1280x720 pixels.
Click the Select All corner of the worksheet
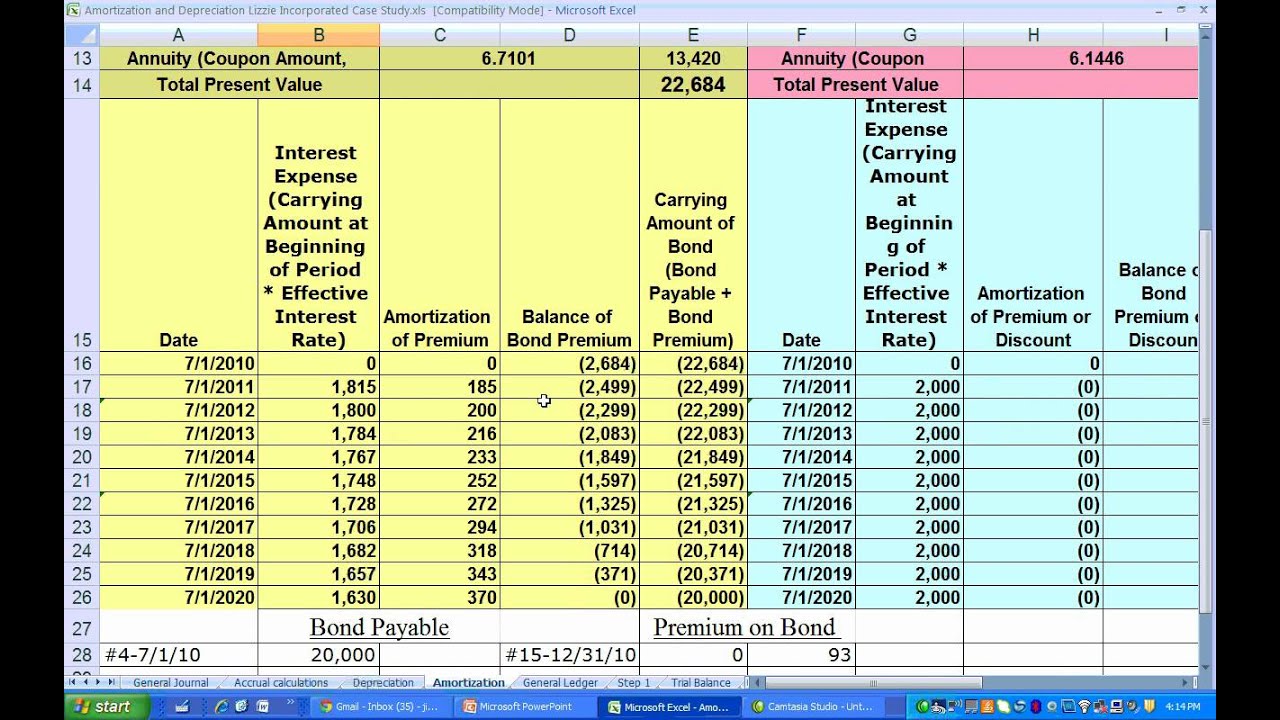tap(82, 35)
